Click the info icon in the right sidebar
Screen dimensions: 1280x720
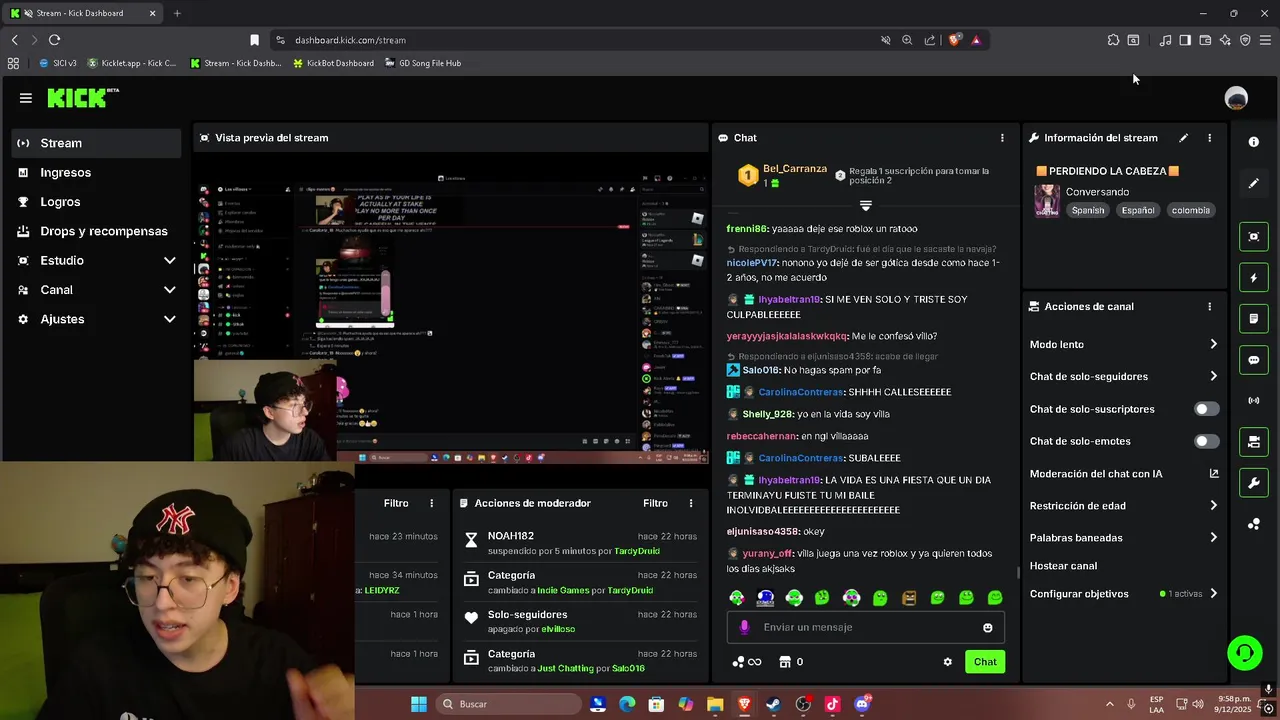tap(1254, 142)
